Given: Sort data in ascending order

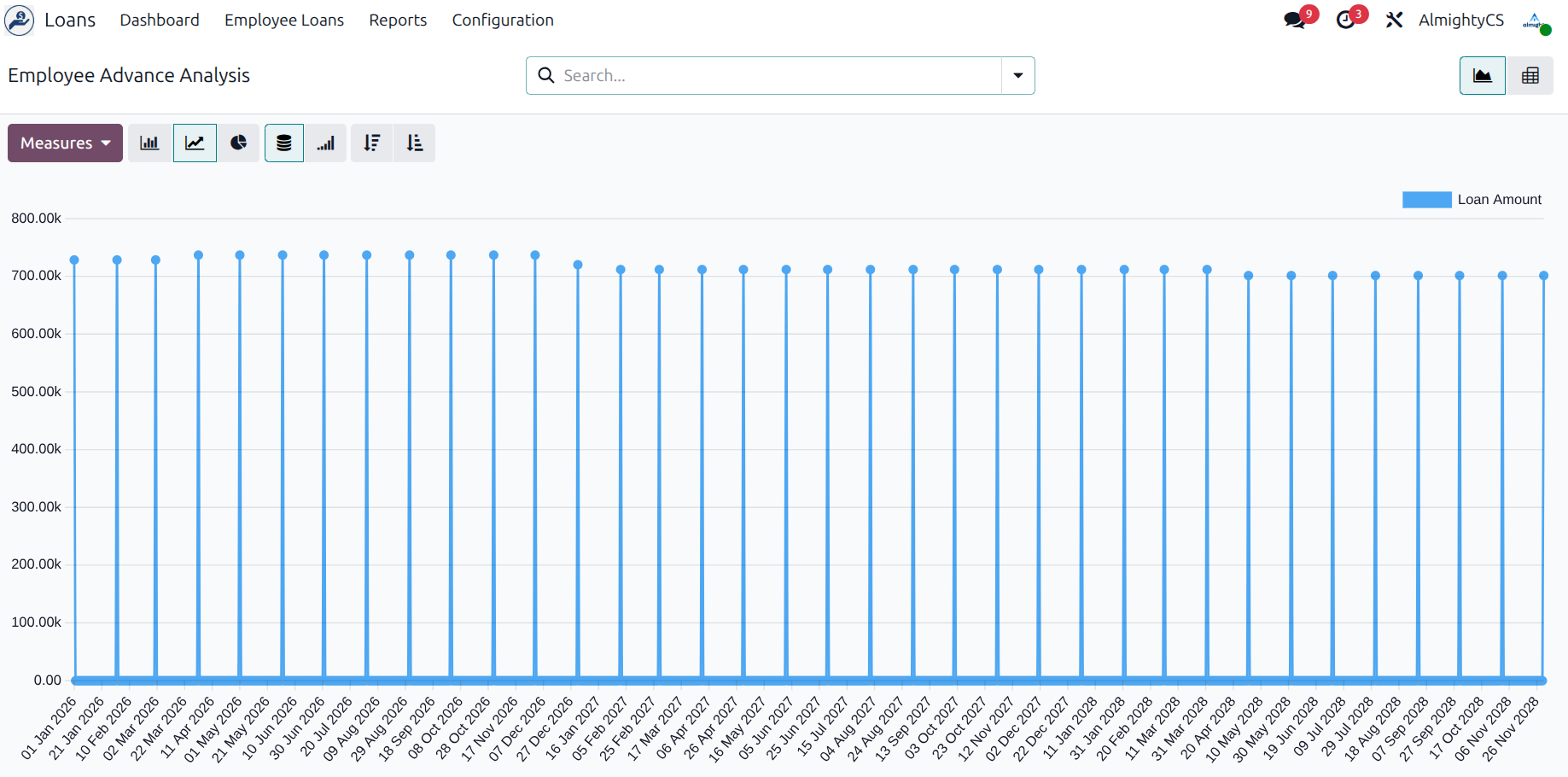Looking at the screenshot, I should [415, 143].
